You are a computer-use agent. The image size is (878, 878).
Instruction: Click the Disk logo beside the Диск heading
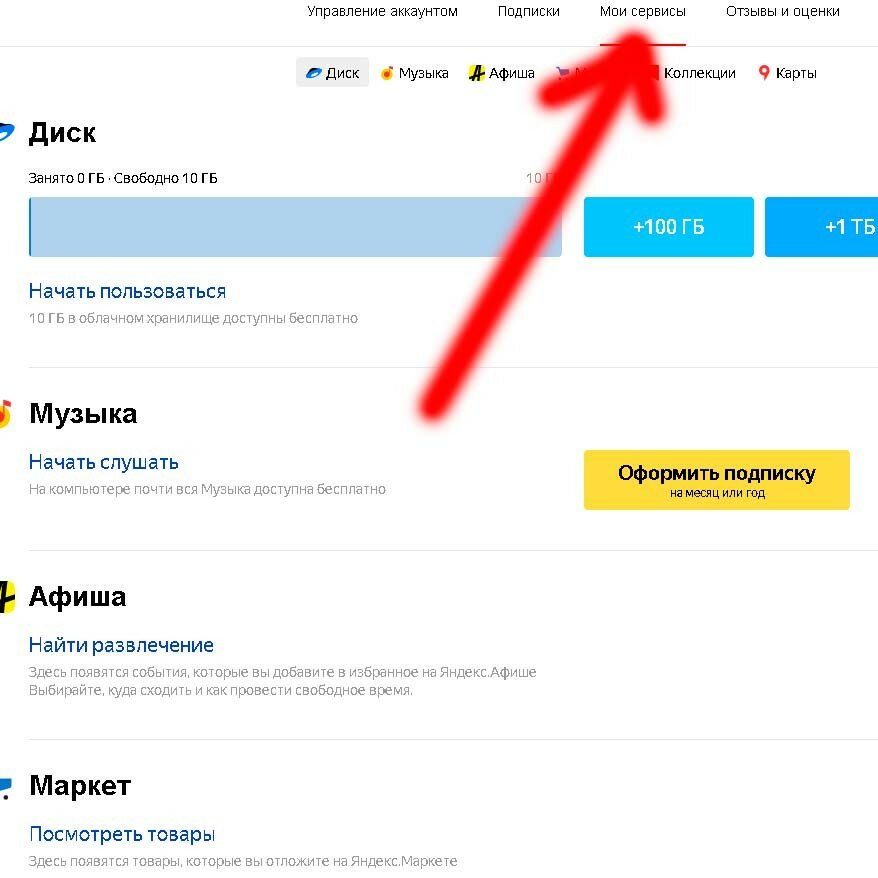(x=6, y=132)
